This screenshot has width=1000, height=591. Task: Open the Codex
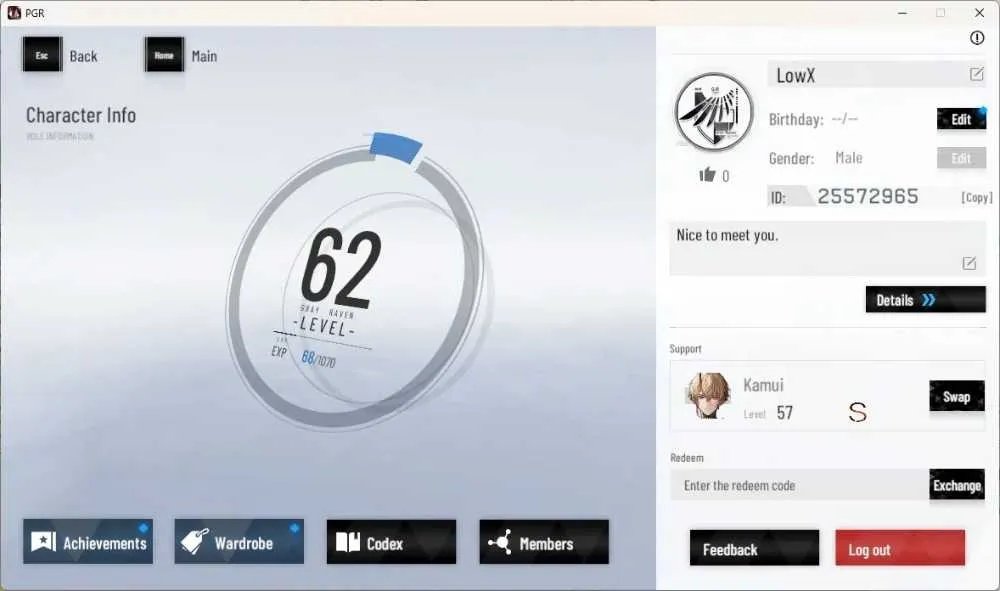[391, 542]
